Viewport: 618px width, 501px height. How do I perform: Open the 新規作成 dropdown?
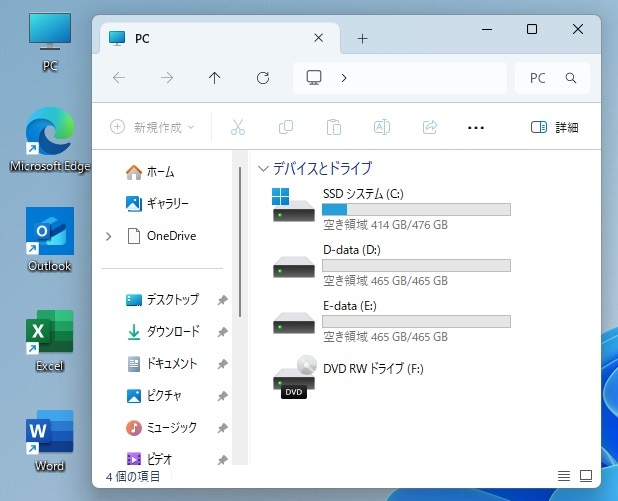tap(152, 127)
